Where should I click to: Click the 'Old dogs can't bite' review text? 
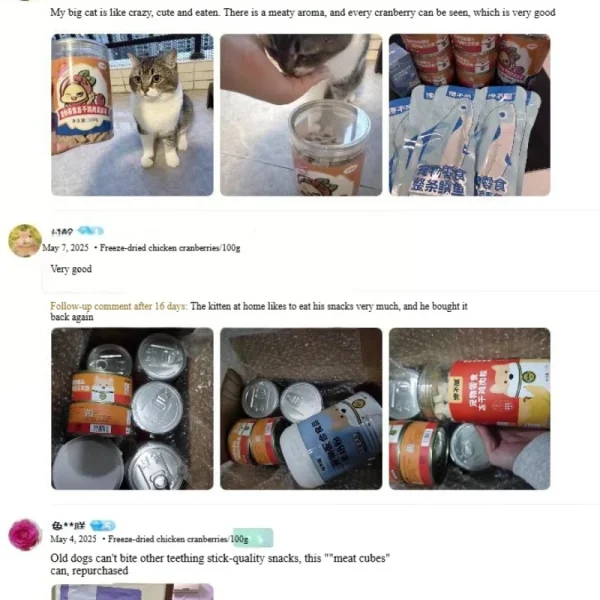pyautogui.click(x=220, y=564)
